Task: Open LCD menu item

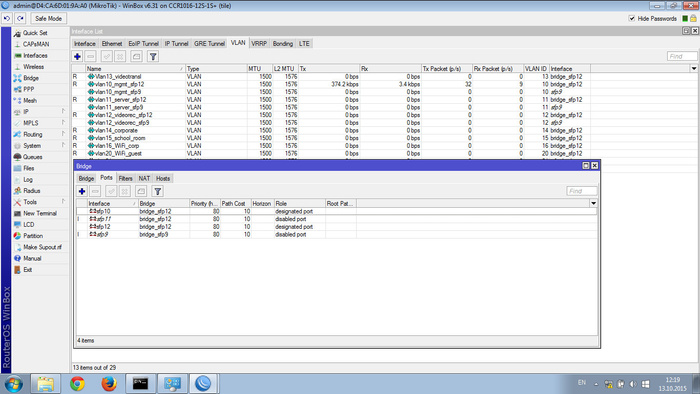Action: [x=29, y=224]
